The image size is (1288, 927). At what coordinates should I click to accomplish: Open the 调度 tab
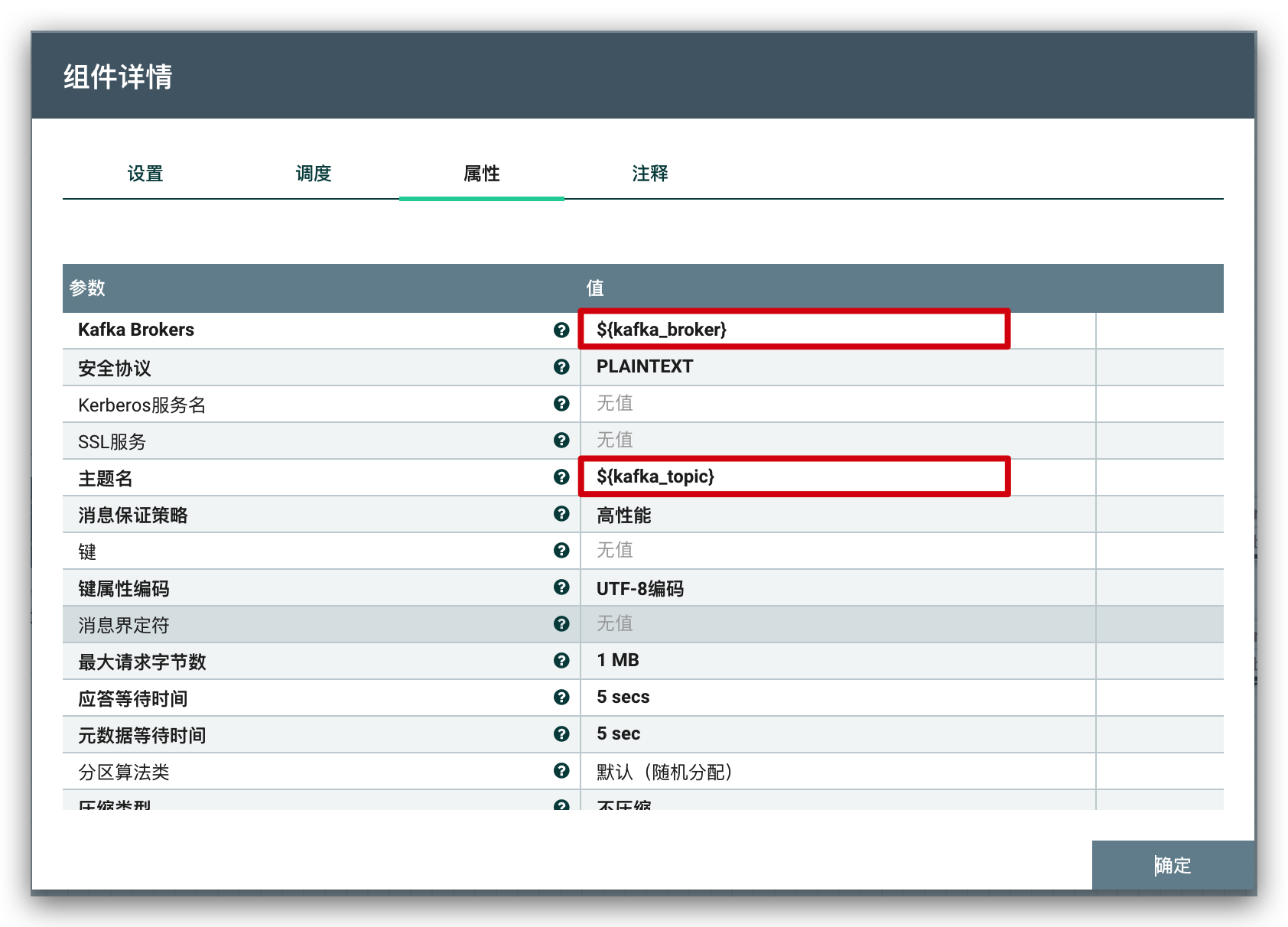[x=314, y=174]
